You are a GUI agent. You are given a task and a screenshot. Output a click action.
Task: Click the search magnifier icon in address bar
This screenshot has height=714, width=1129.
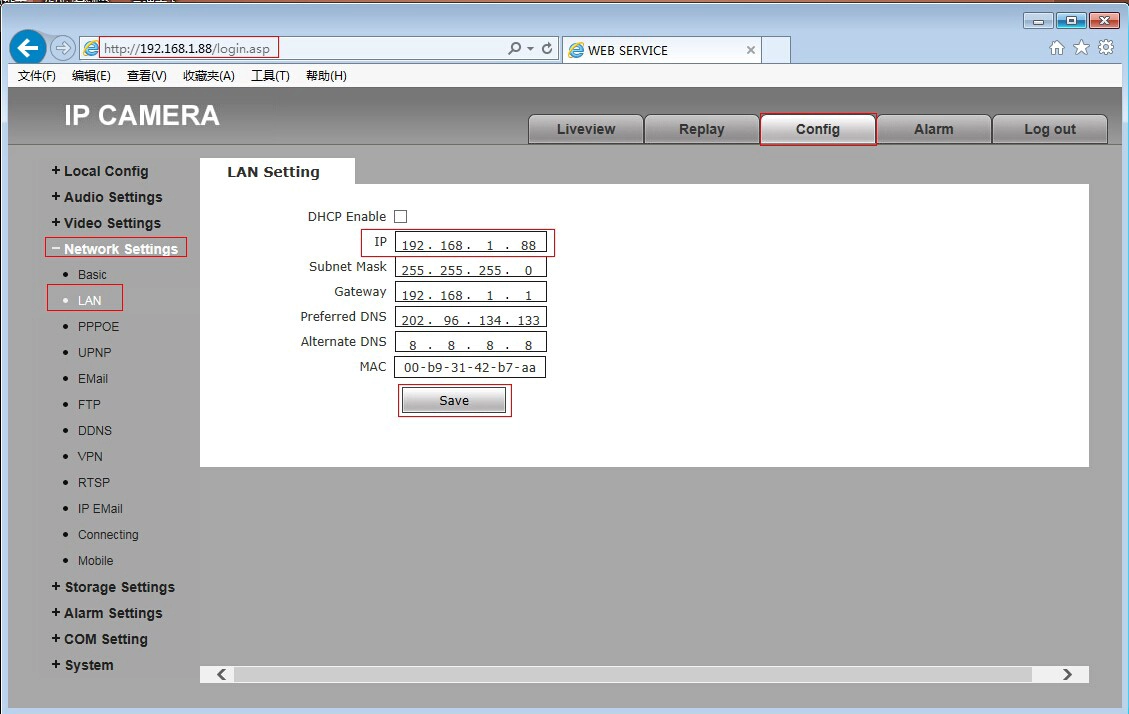pyautogui.click(x=514, y=48)
